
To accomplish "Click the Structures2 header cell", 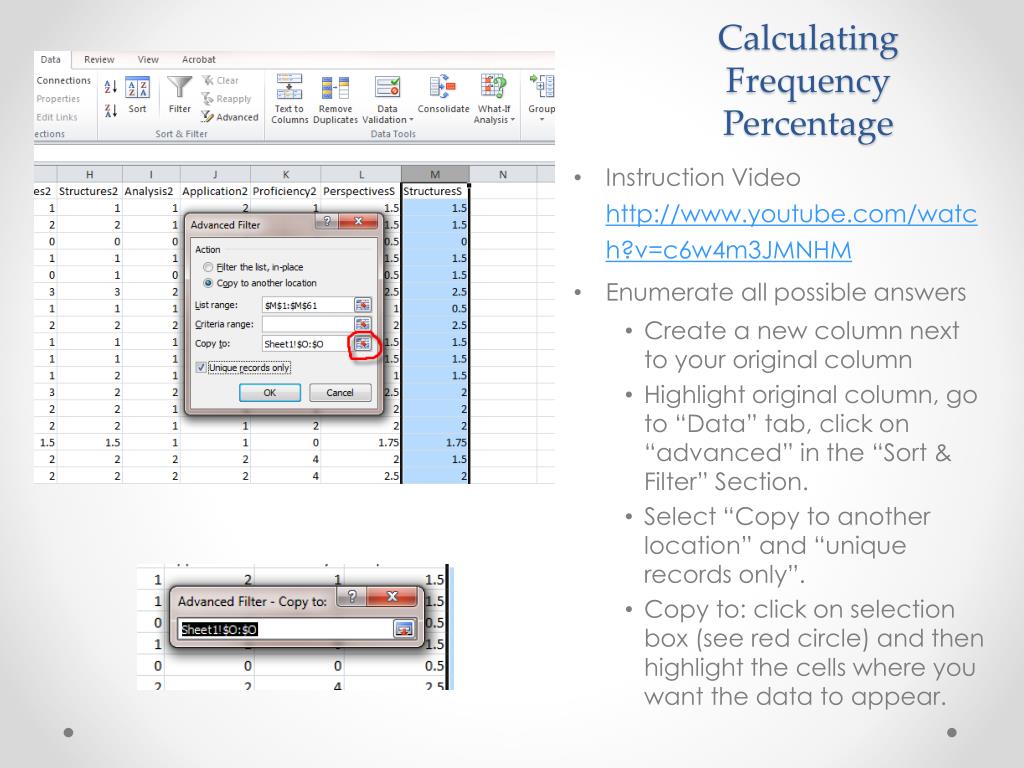I will point(89,191).
